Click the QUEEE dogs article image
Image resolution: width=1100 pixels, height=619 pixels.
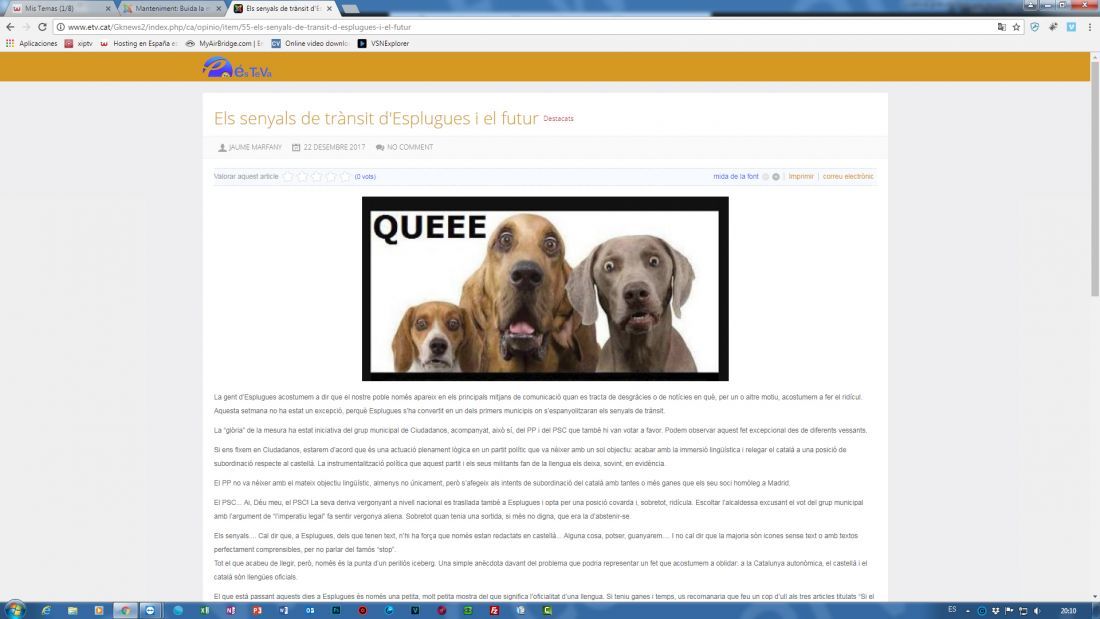click(545, 288)
